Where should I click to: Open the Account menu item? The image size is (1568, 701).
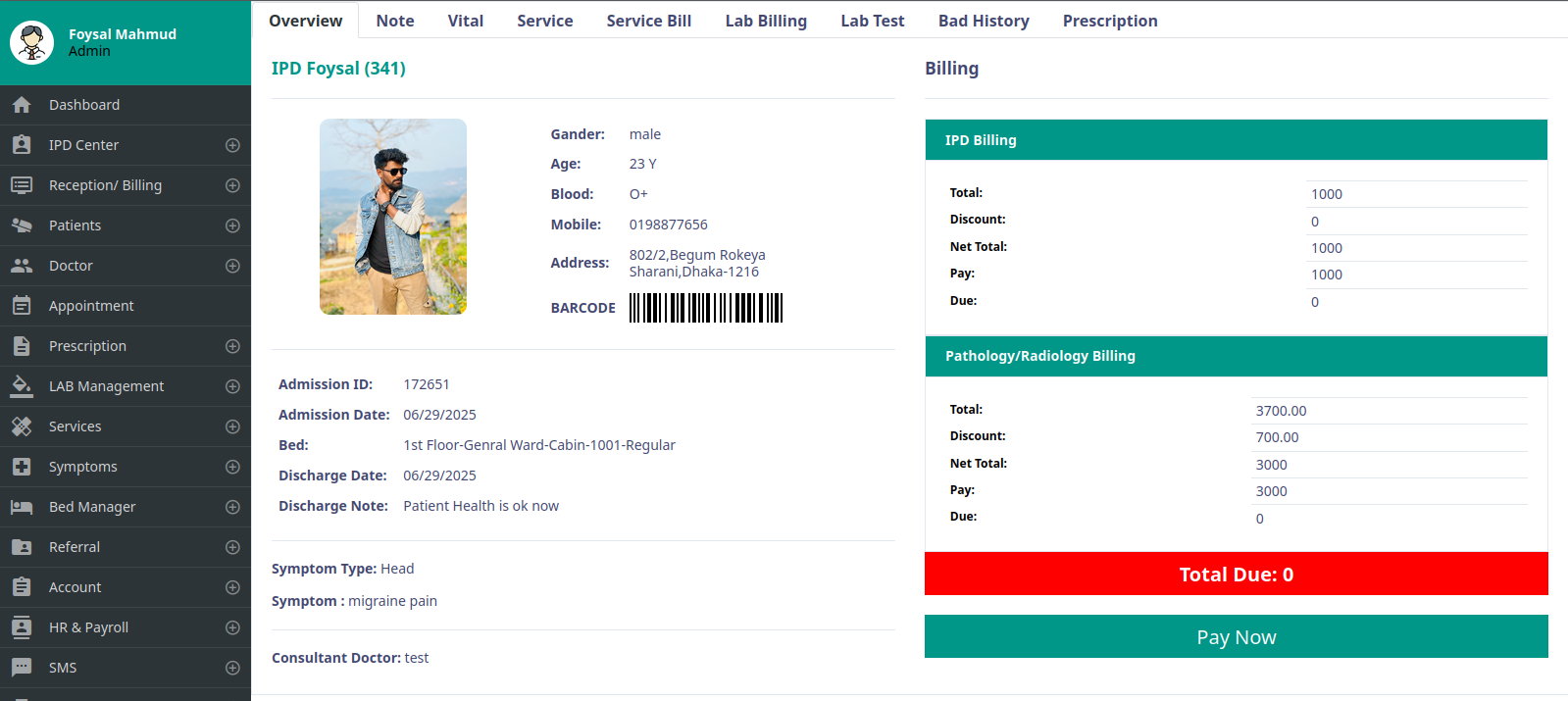[x=76, y=587]
